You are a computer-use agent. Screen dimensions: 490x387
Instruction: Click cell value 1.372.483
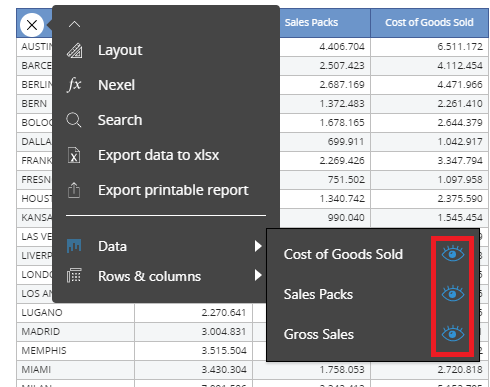point(342,104)
